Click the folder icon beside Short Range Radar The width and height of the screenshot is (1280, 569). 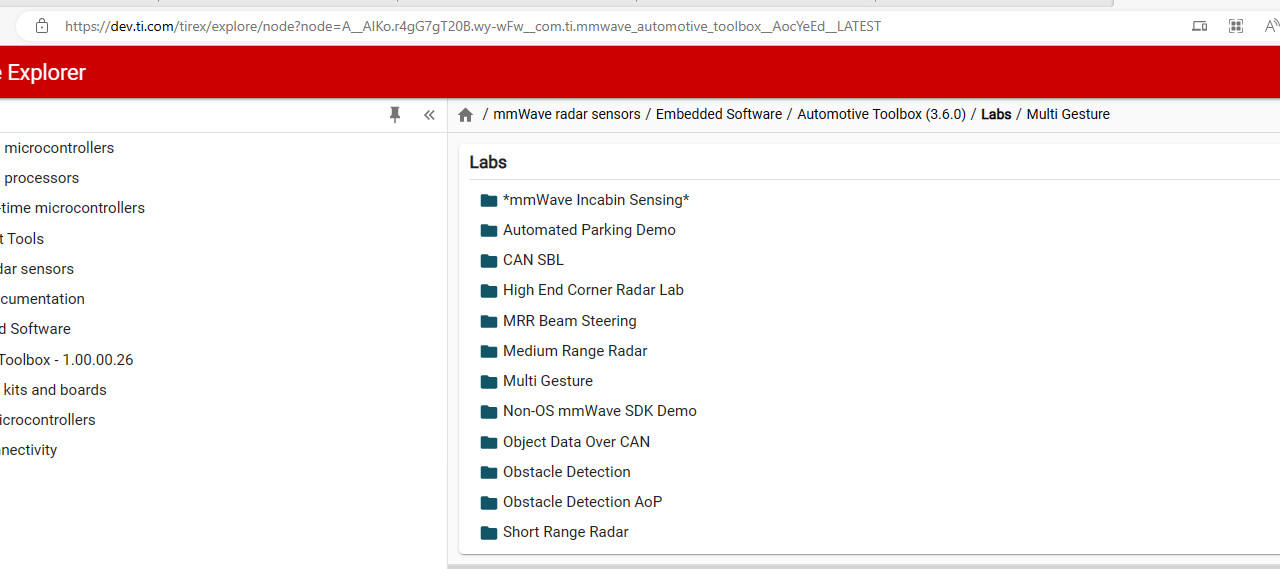489,532
